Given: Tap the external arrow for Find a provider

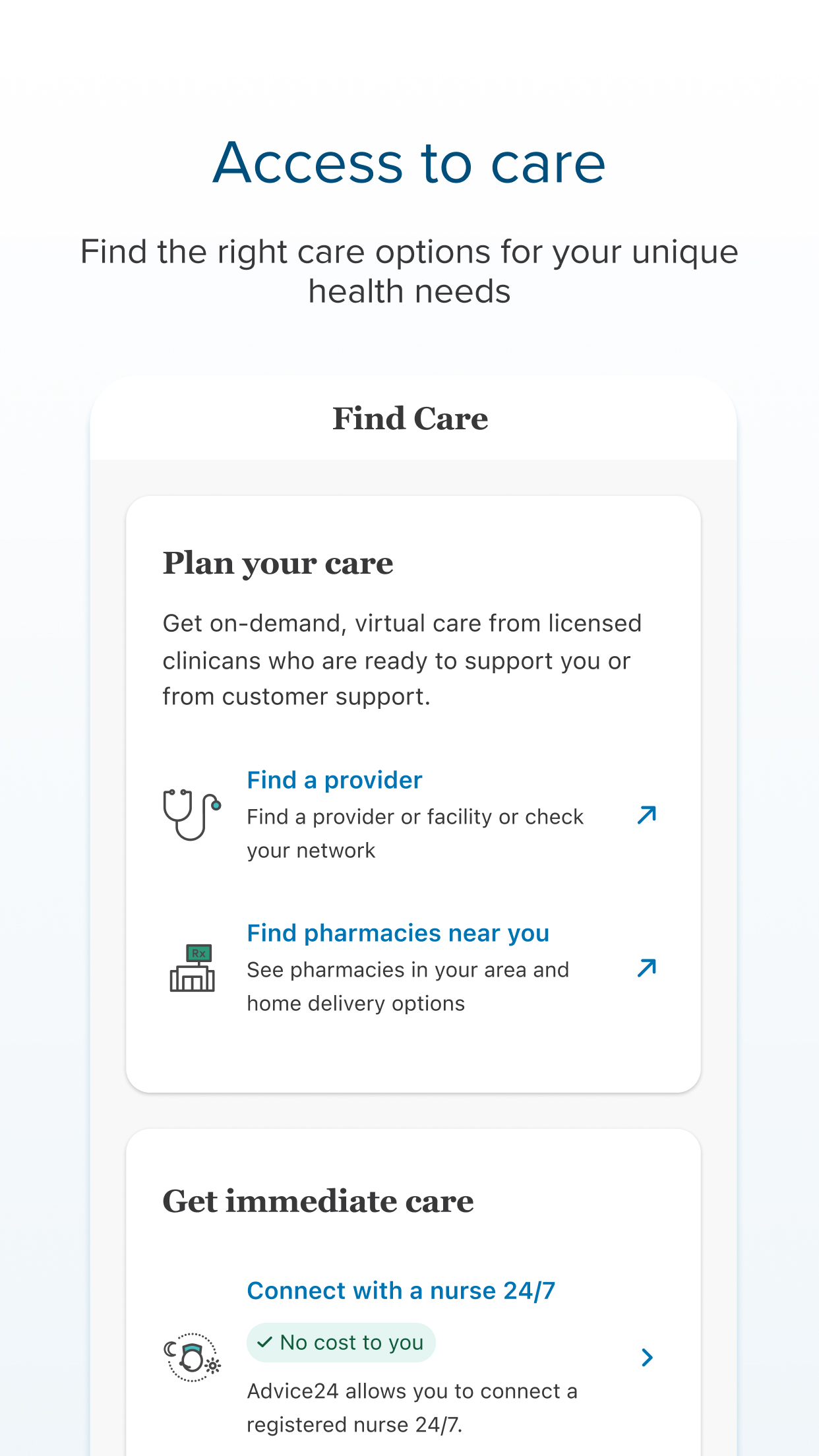Looking at the screenshot, I should pyautogui.click(x=647, y=815).
